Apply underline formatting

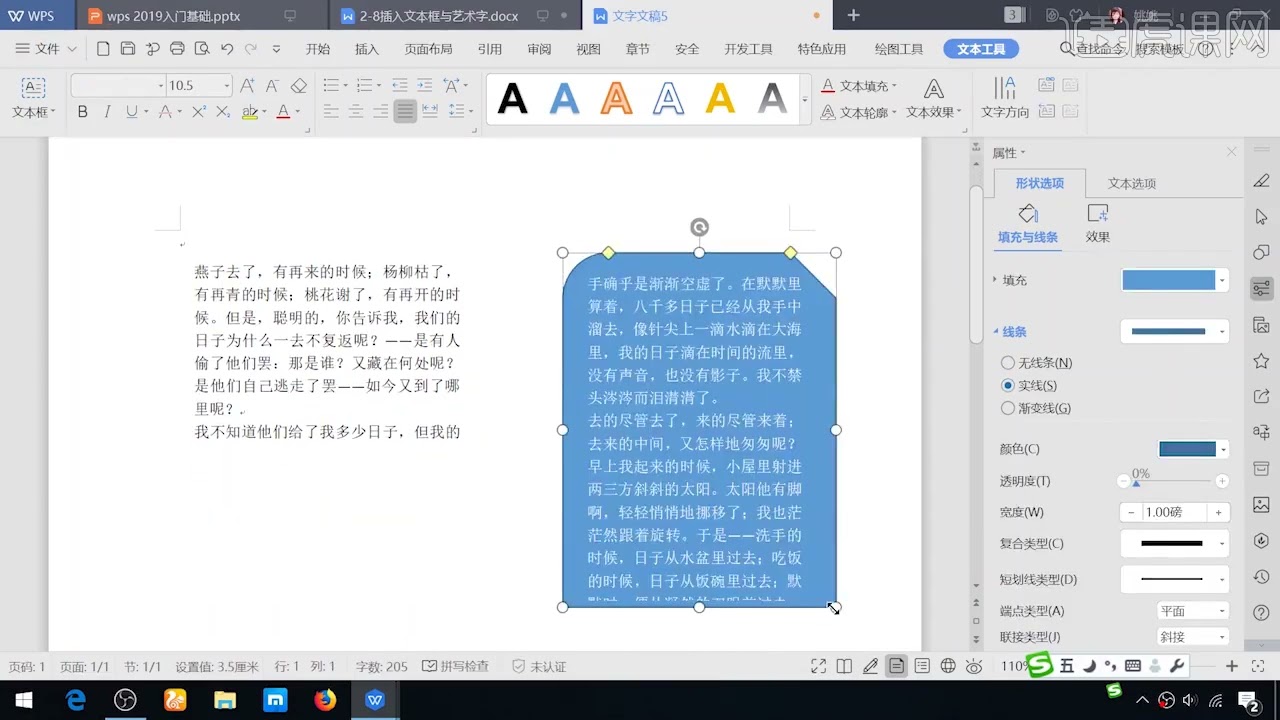point(131,112)
